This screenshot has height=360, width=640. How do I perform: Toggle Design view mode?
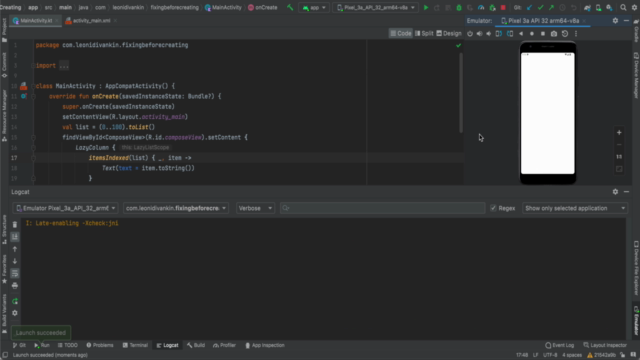pos(449,33)
